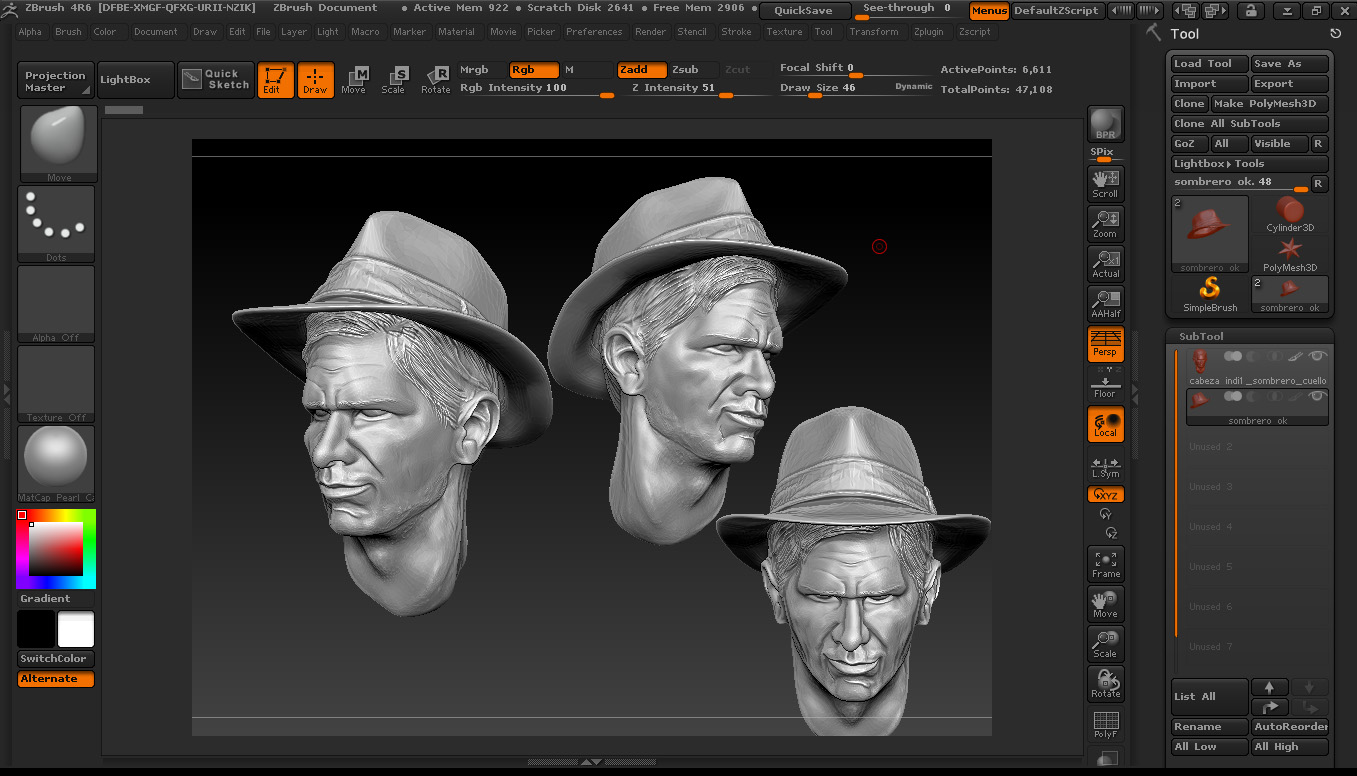1357x776 pixels.
Task: Open the Render menu
Action: [x=651, y=32]
